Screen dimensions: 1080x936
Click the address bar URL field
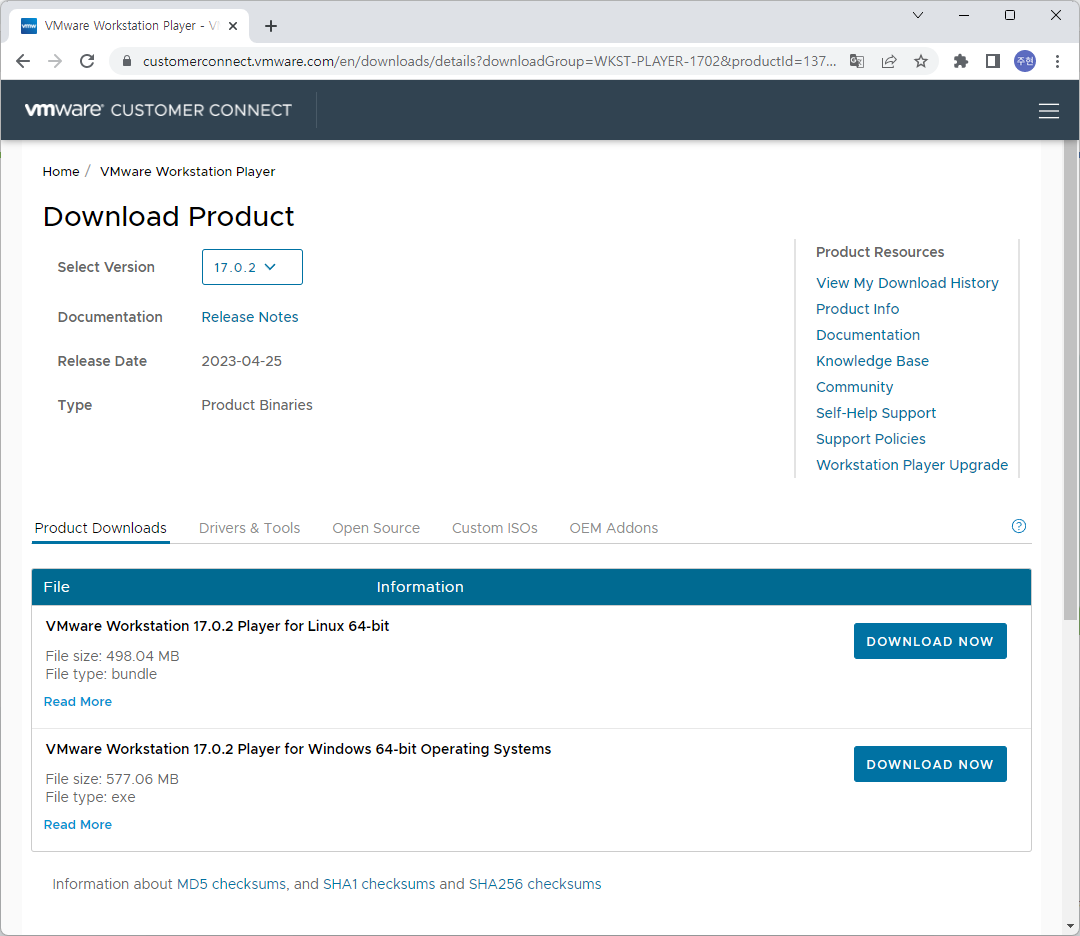tap(489, 61)
